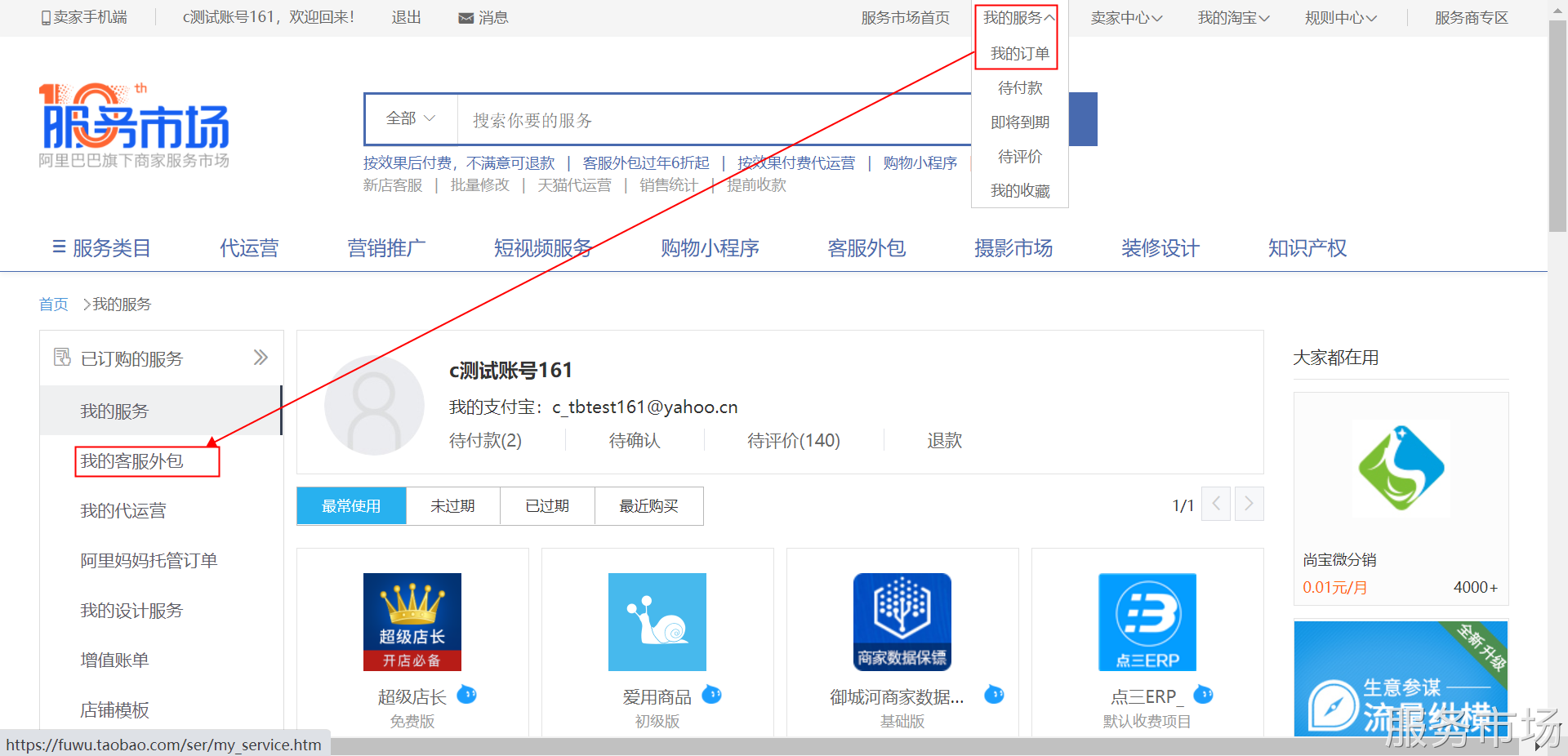Click the 消息 envelope icon

coord(466,18)
